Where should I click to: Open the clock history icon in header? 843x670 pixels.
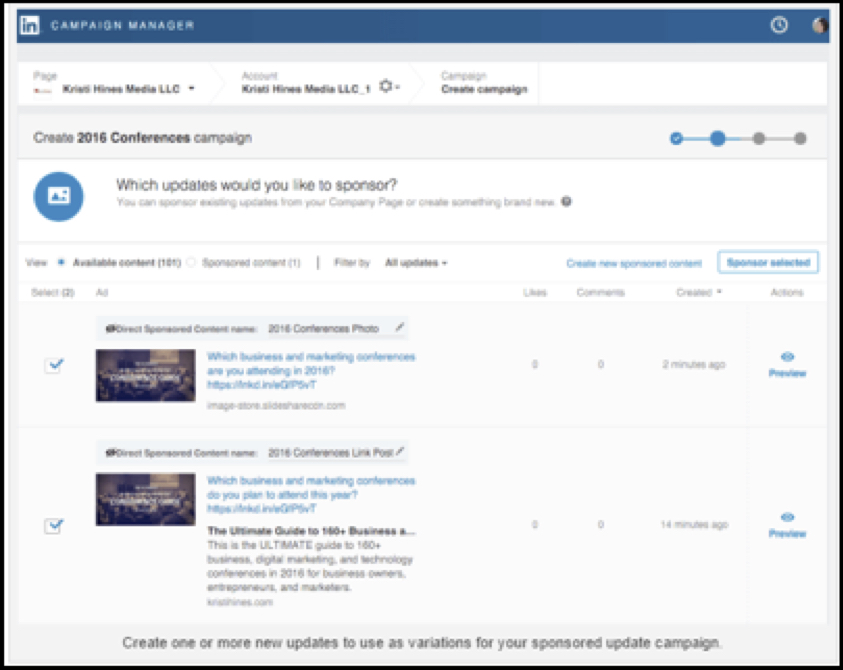[779, 25]
